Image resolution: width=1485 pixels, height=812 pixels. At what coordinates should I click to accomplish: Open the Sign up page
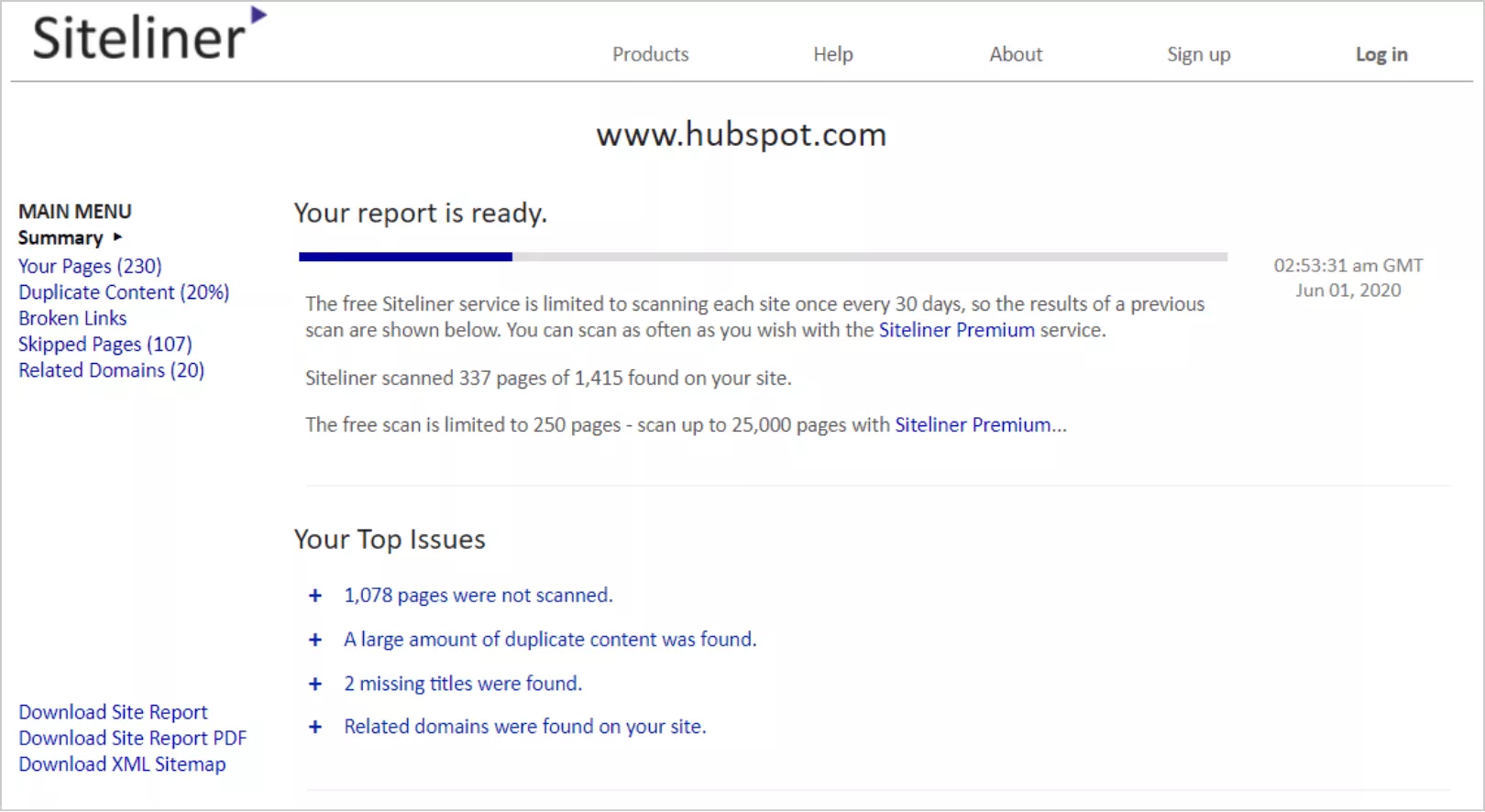tap(1198, 54)
